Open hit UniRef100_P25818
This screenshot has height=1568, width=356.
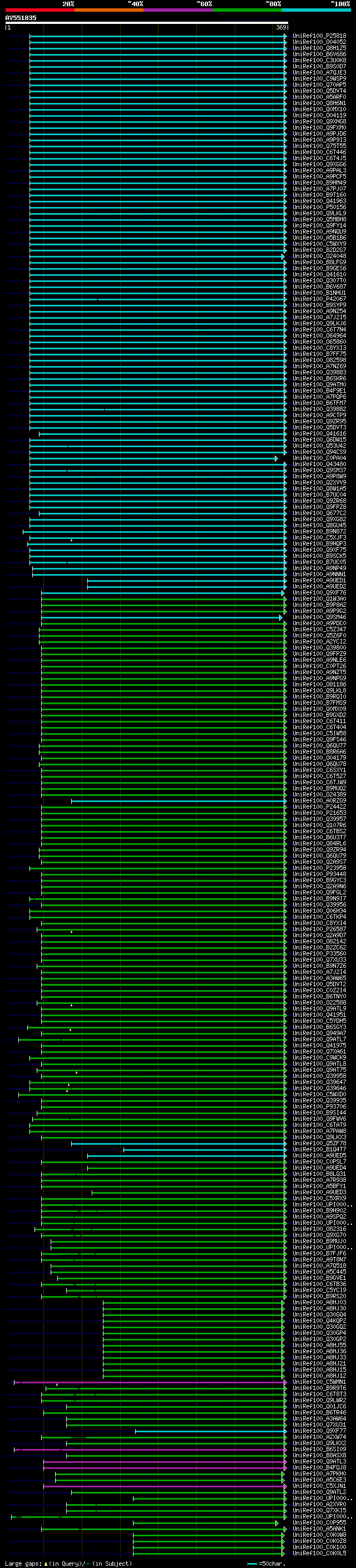tap(319, 36)
